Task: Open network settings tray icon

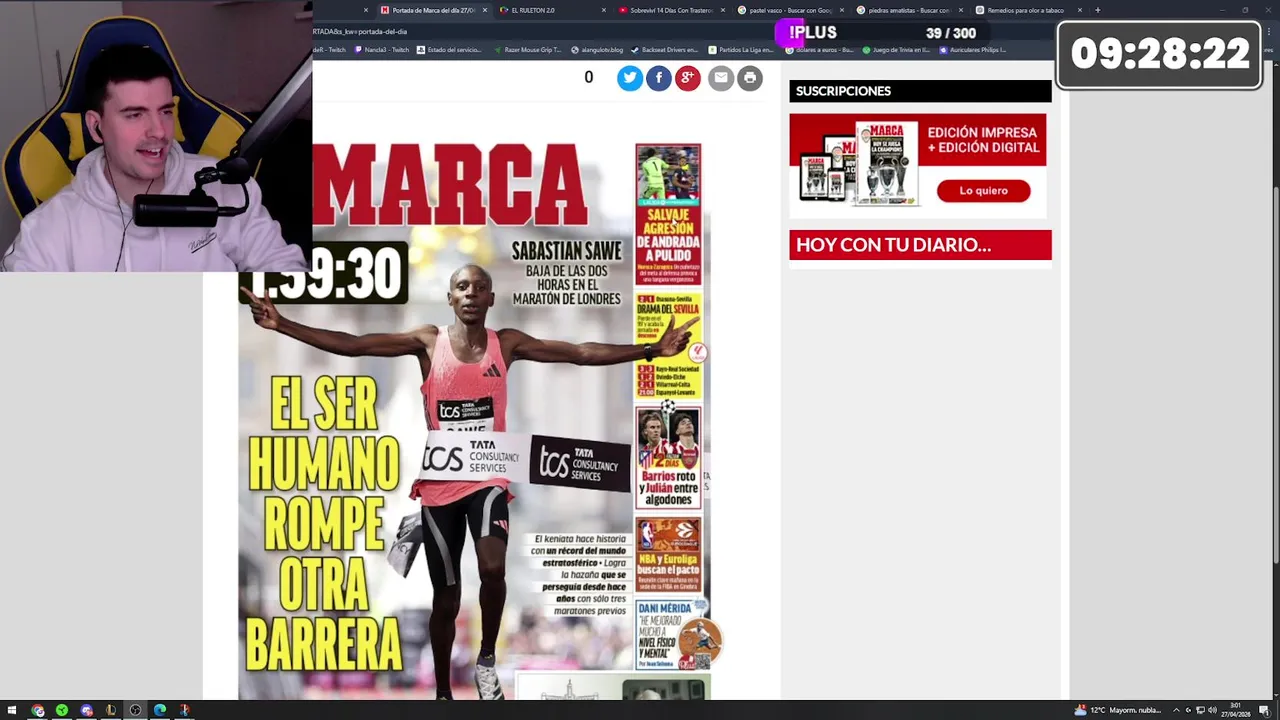Action: 1200,710
